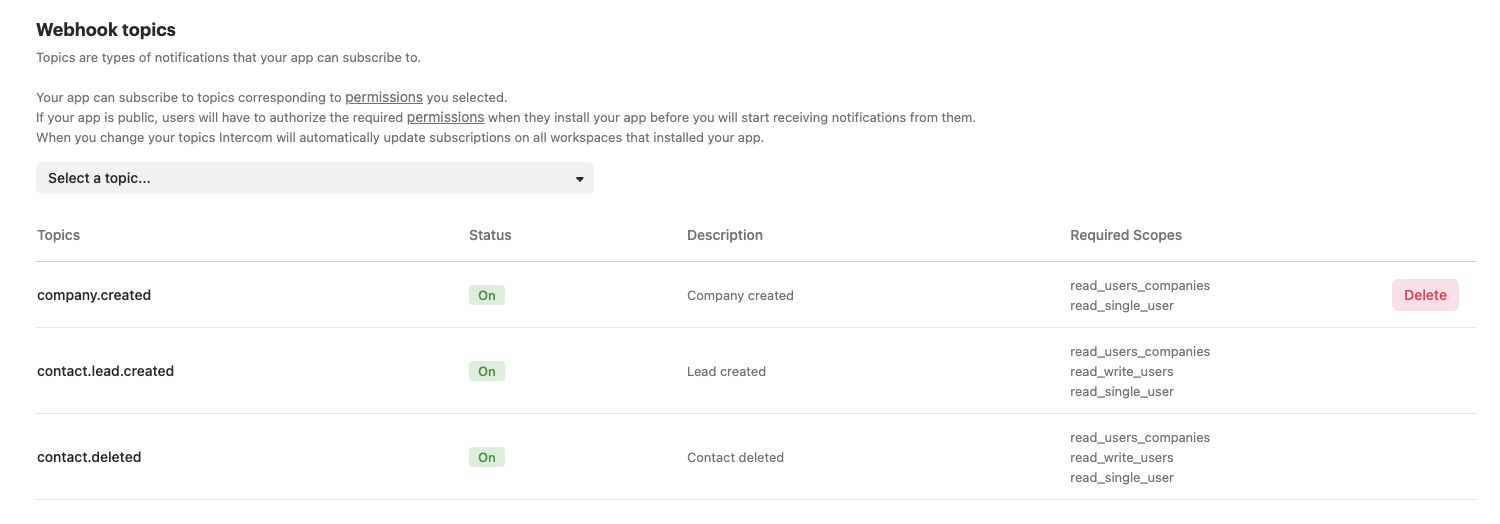The width and height of the screenshot is (1500, 524).
Task: Click the Description column header
Action: 724,235
